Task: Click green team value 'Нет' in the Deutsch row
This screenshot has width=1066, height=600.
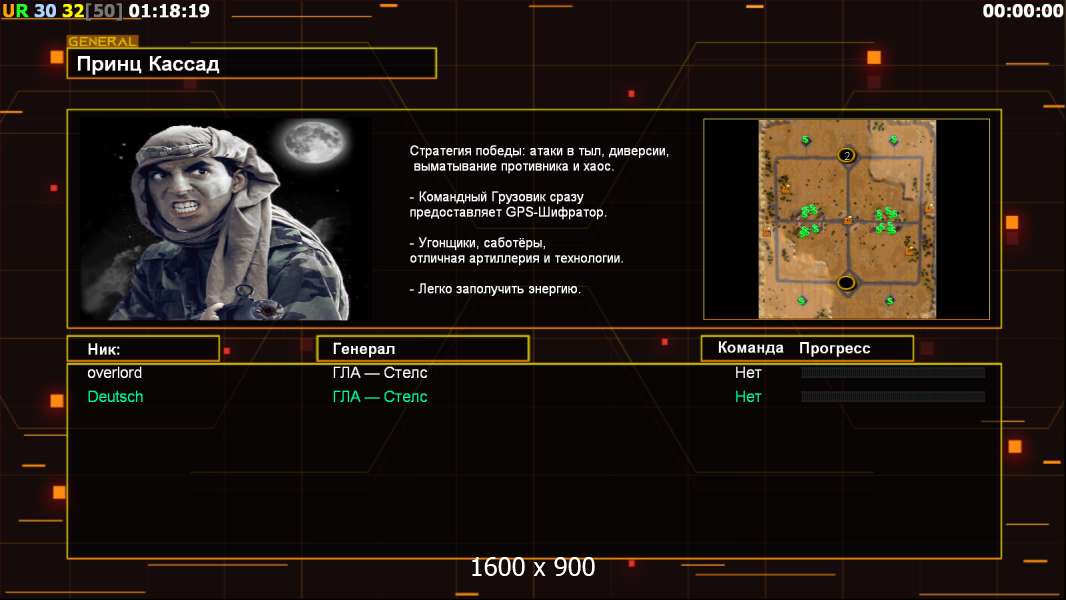Action: (748, 396)
